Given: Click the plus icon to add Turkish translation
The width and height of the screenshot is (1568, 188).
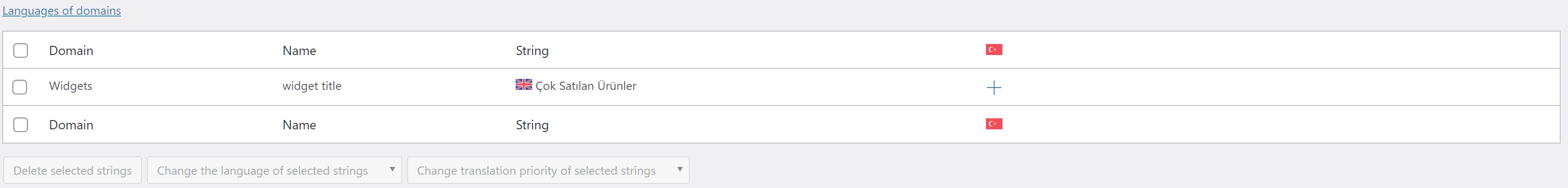Looking at the screenshot, I should point(993,87).
